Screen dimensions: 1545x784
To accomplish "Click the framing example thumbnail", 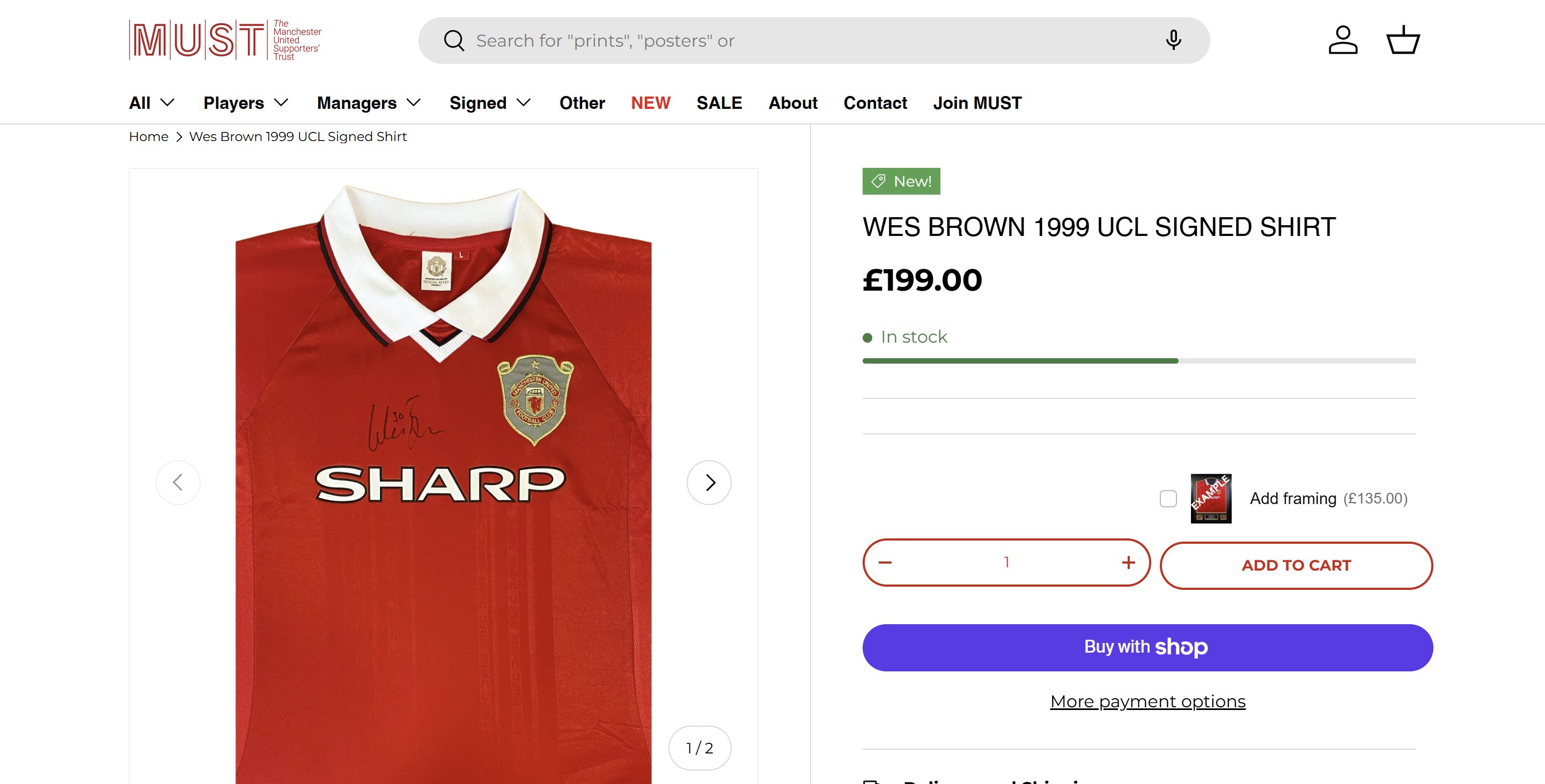I will (x=1211, y=499).
